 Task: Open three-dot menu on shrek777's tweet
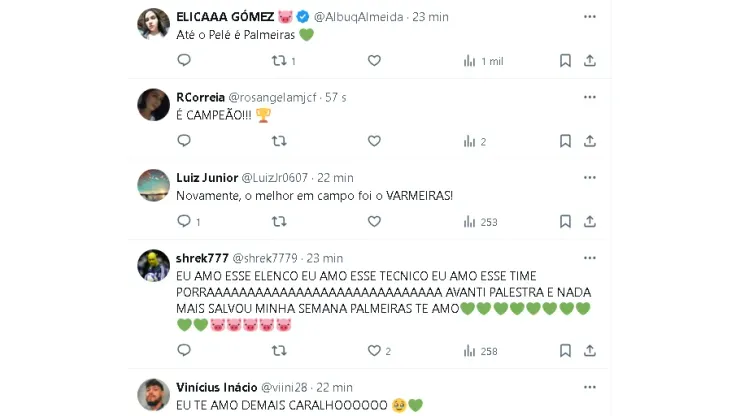[589, 258]
